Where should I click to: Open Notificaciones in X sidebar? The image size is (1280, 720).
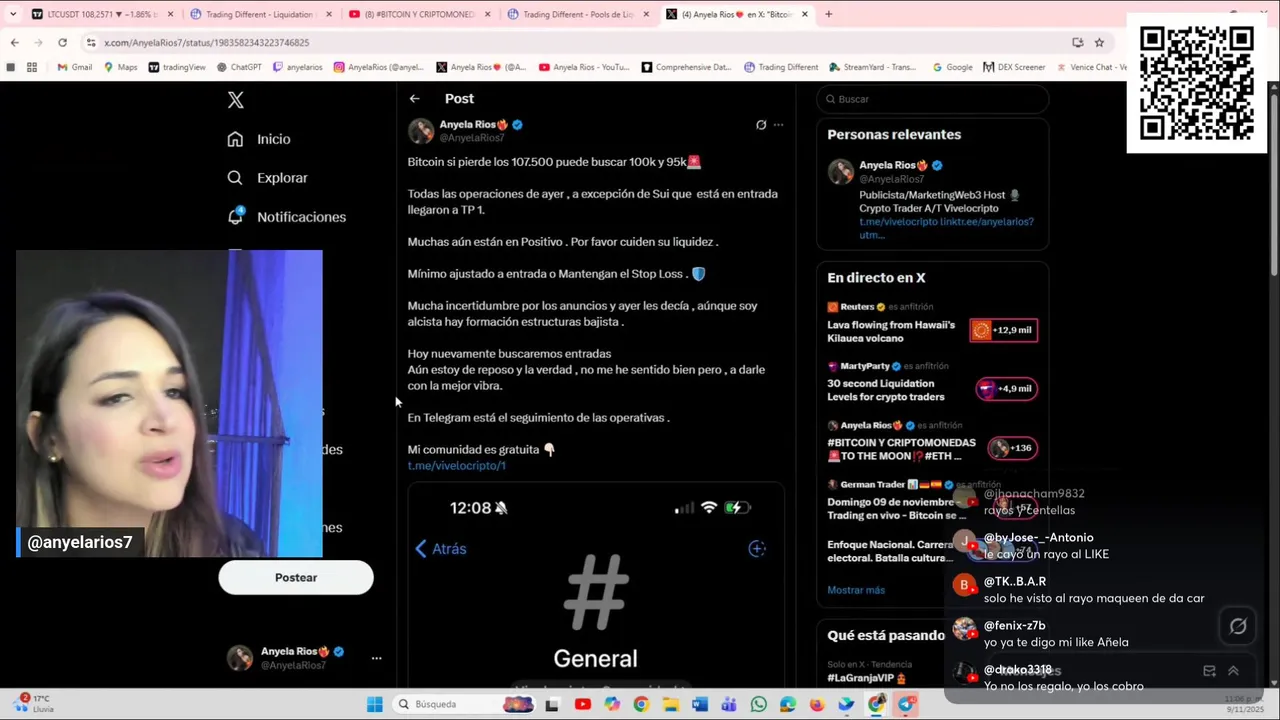(x=286, y=217)
